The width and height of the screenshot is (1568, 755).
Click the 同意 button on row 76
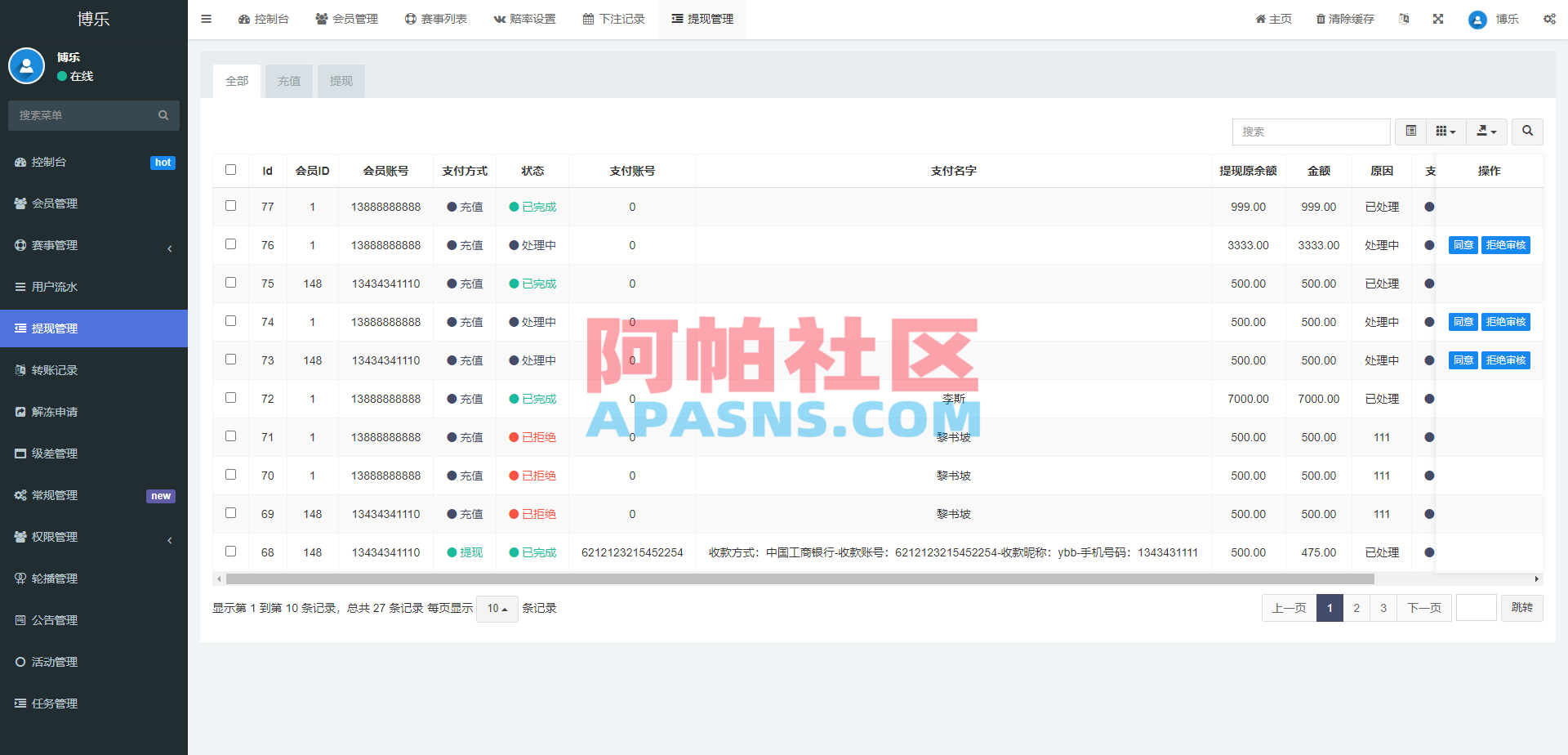1463,244
